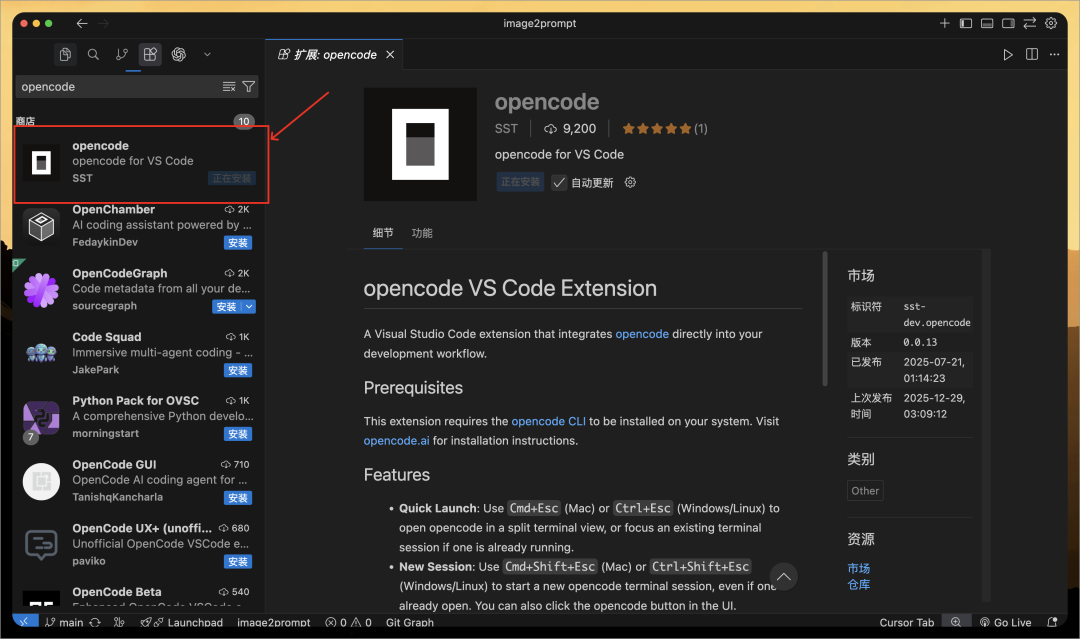
Task: Open the extension manage gear icon
Action: 630,182
